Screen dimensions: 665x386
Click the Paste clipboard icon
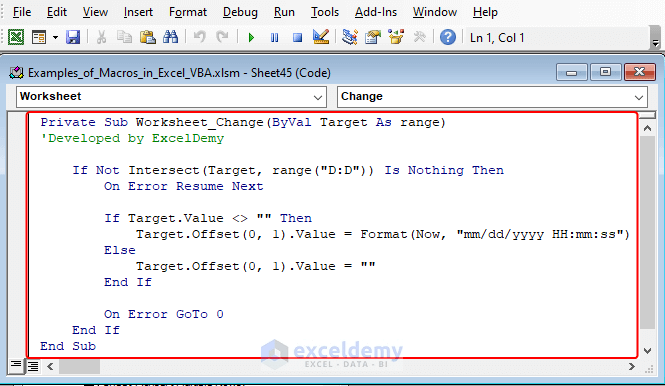pyautogui.click(x=147, y=37)
